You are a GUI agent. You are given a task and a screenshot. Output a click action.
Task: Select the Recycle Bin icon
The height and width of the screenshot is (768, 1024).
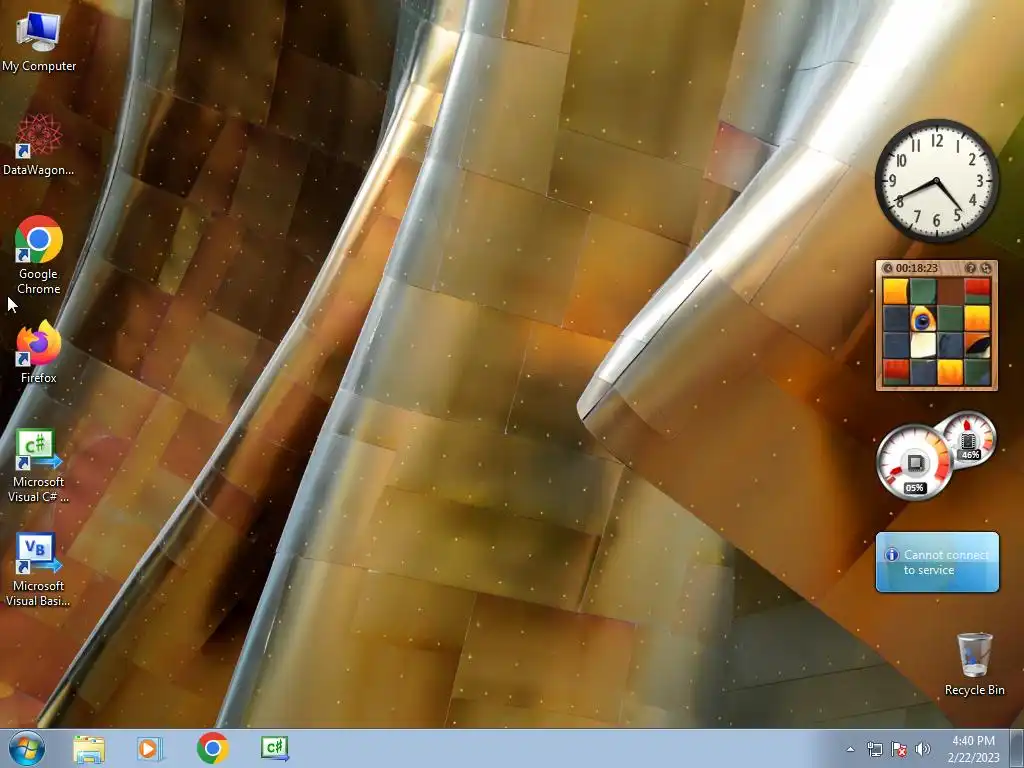(974, 664)
